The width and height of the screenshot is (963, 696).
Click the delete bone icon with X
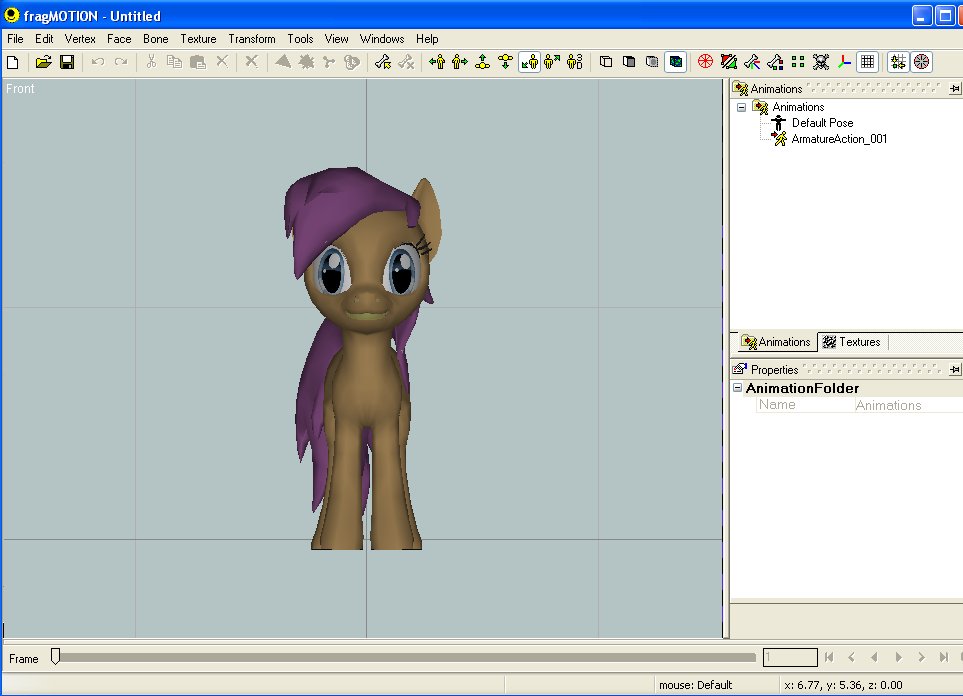406,62
